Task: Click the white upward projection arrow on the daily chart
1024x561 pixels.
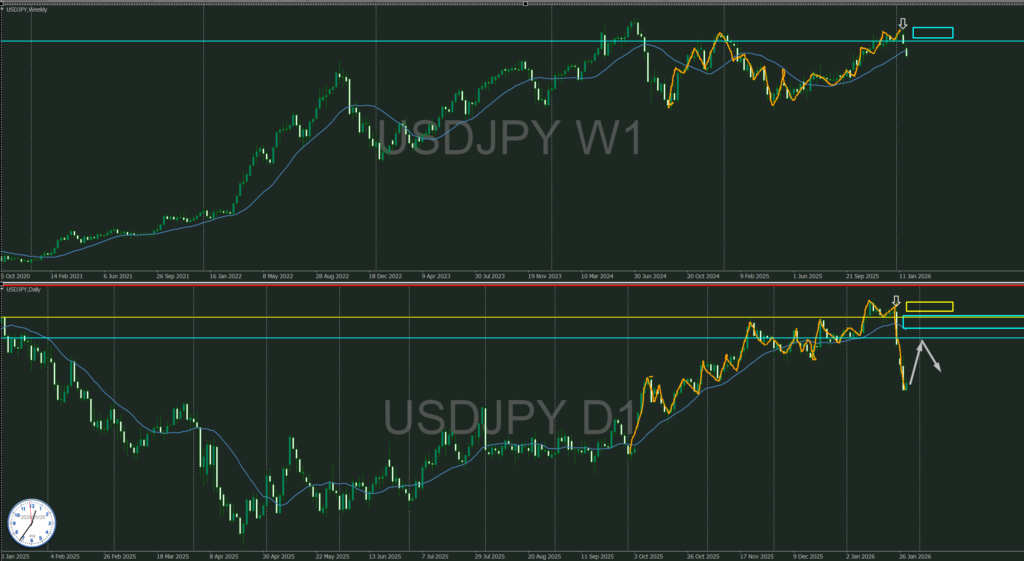Action: [916, 363]
